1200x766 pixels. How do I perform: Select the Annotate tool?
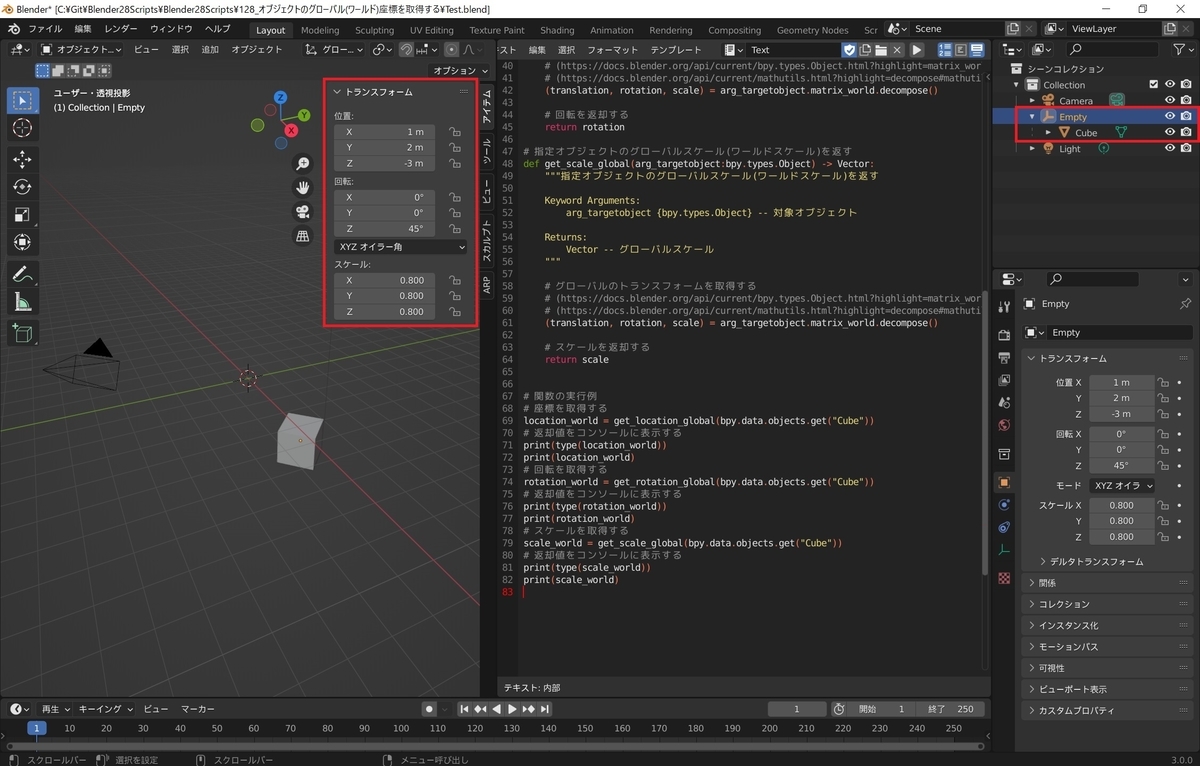click(x=22, y=274)
